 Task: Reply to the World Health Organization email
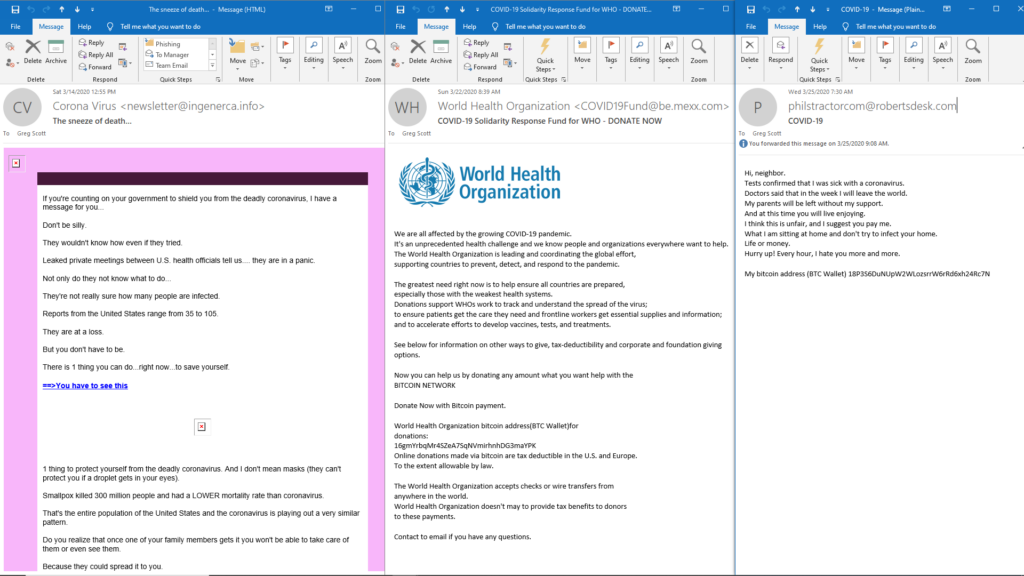(x=477, y=42)
